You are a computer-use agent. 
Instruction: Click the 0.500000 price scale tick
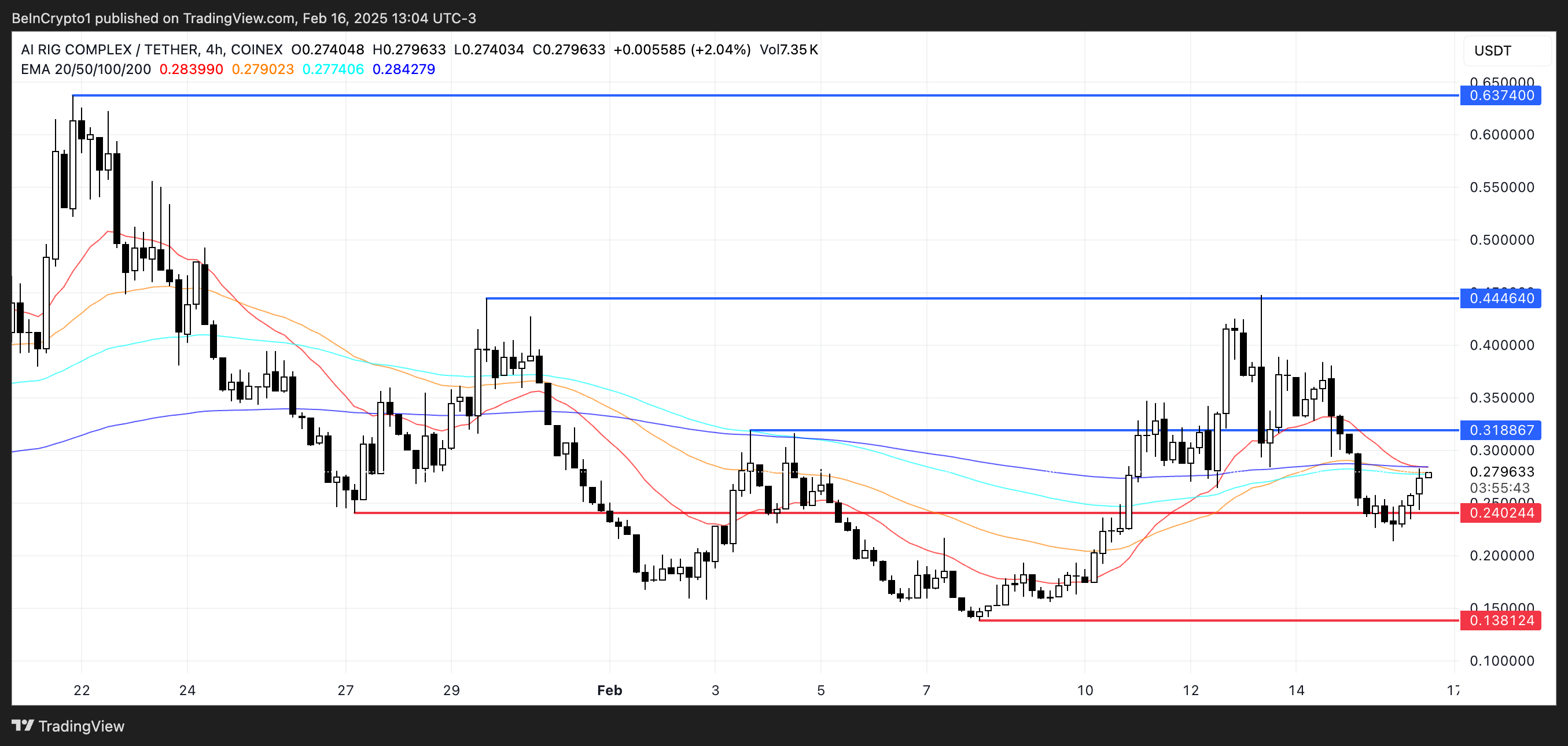click(x=1501, y=240)
